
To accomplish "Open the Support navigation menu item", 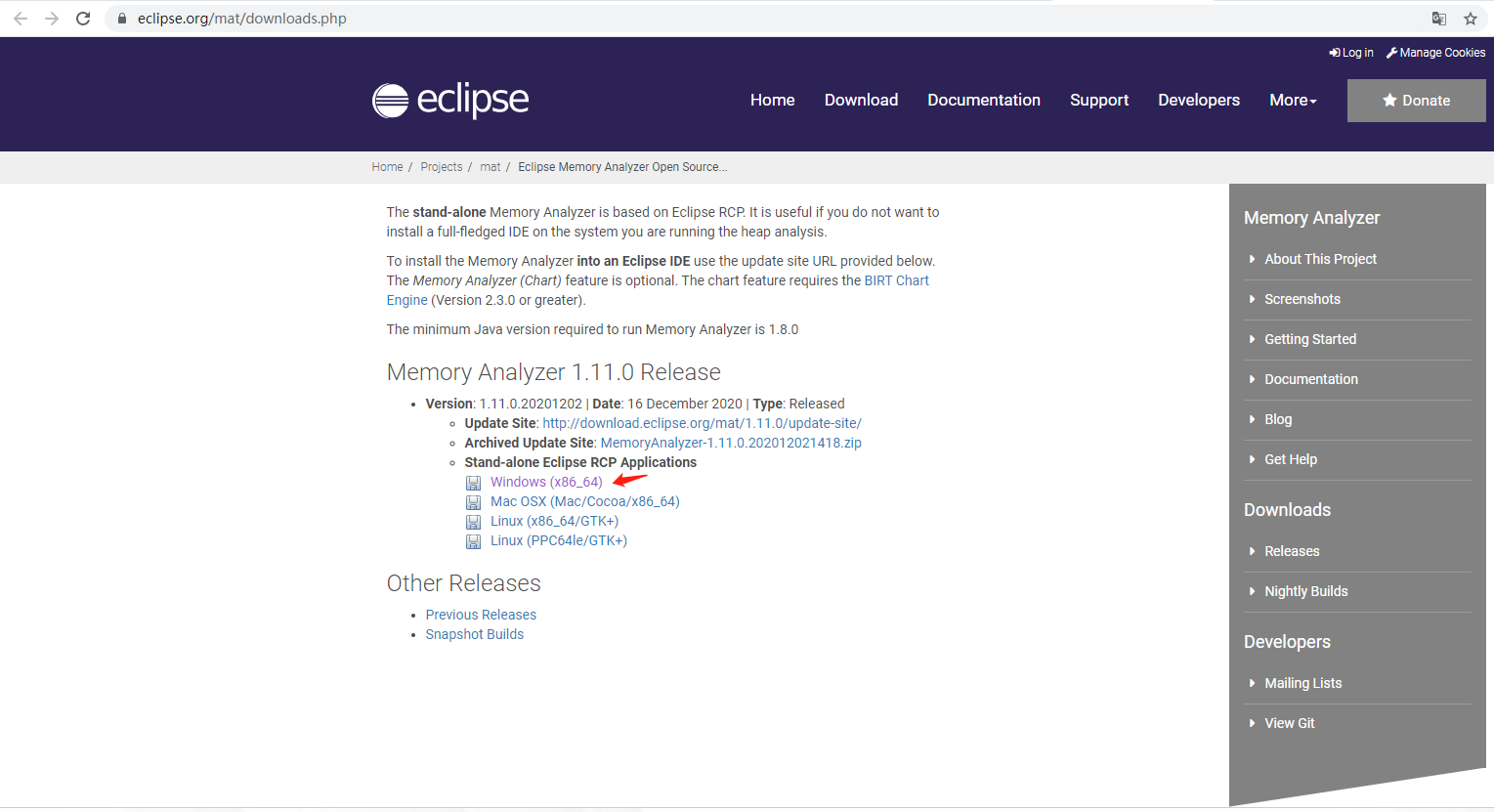I will [1099, 100].
